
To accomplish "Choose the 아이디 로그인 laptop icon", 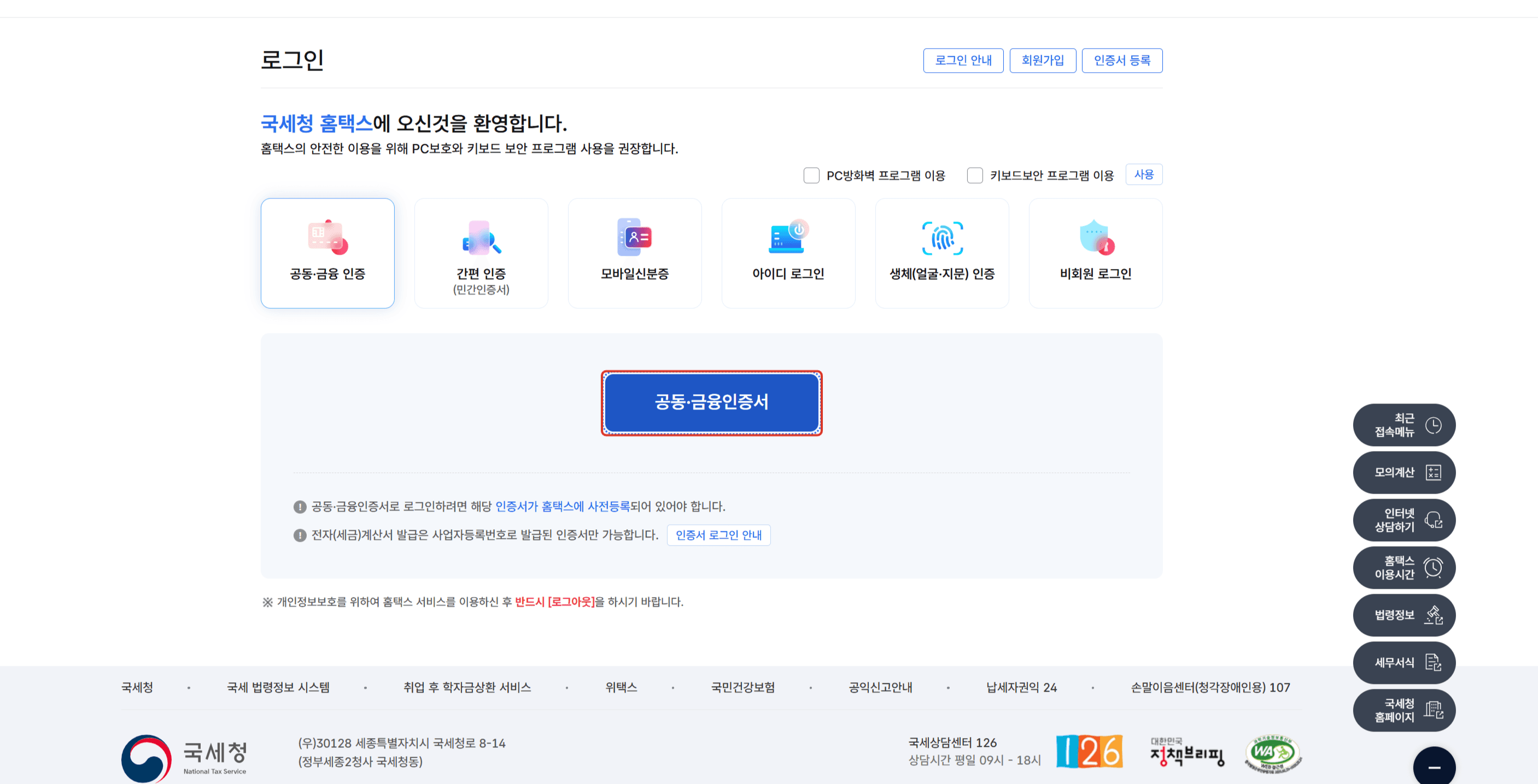I will (x=788, y=237).
